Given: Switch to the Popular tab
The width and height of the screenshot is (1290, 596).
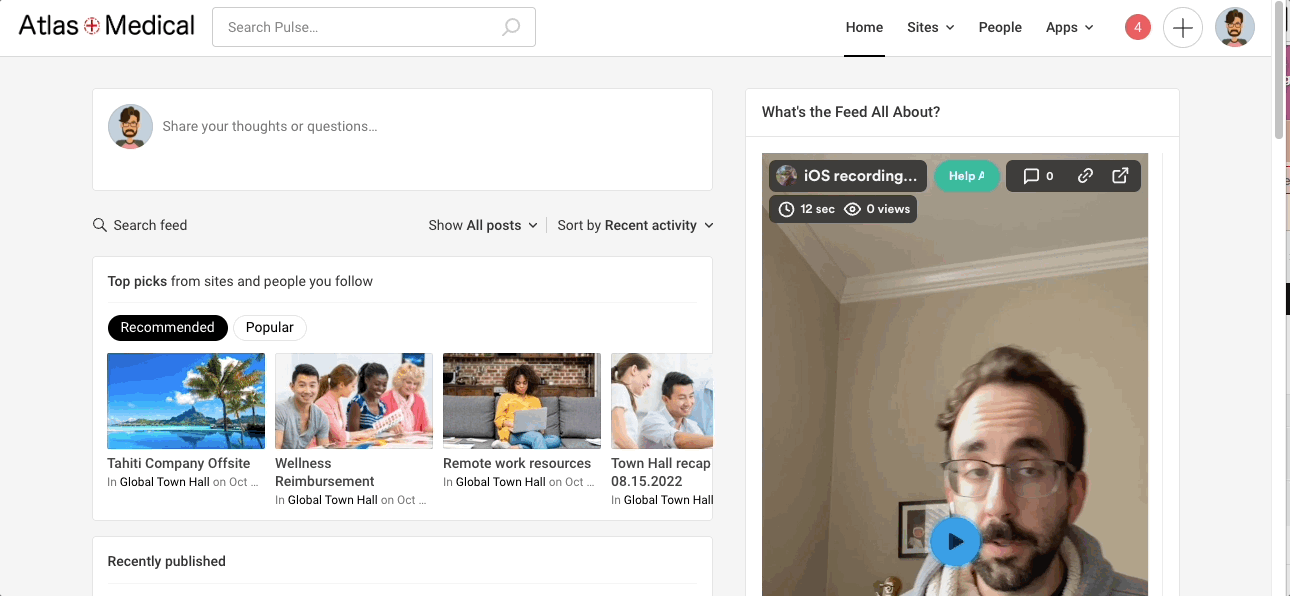Looking at the screenshot, I should click(x=270, y=327).
